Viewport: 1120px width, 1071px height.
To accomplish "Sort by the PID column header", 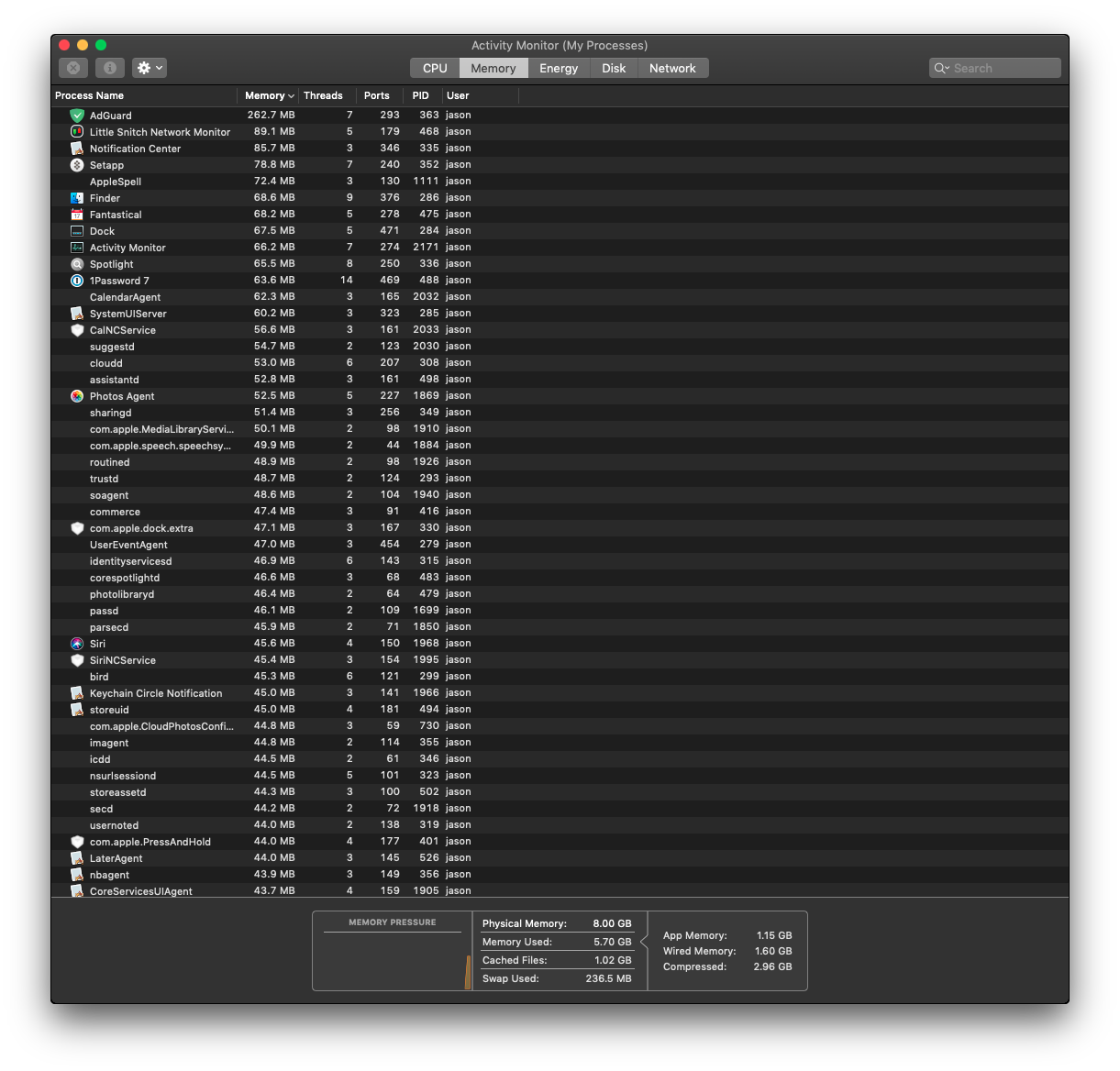I will click(x=421, y=95).
